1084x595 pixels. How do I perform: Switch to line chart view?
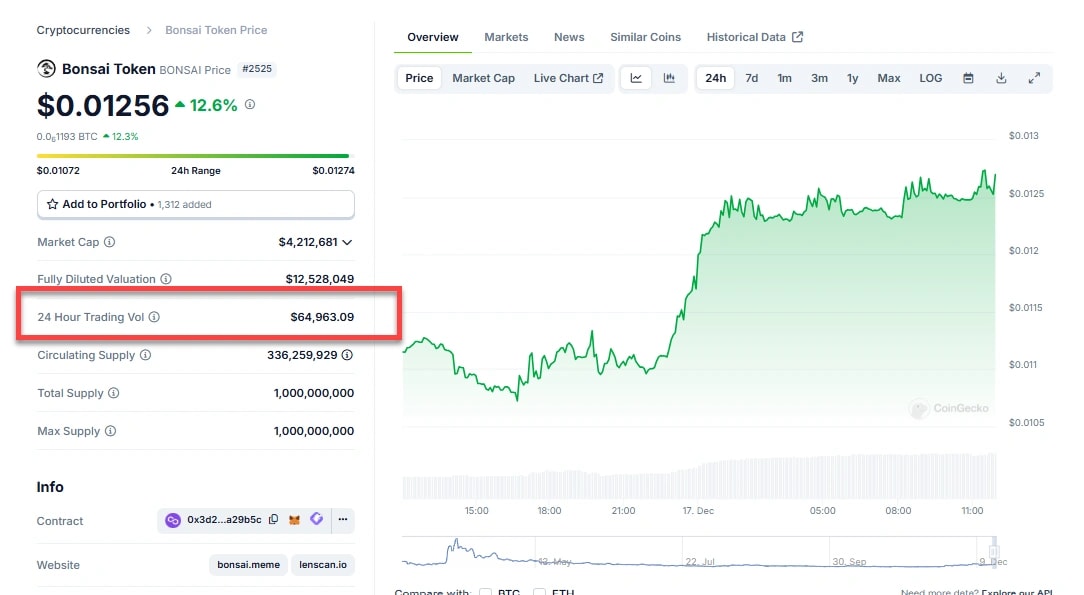tap(636, 78)
